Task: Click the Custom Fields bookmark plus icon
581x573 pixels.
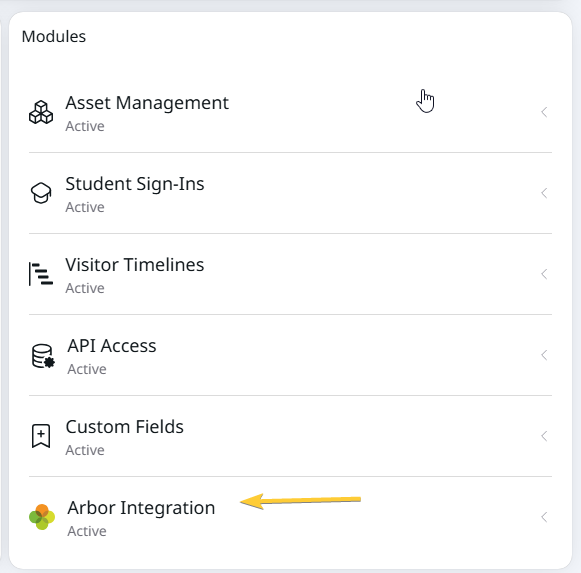Action: (x=41, y=436)
